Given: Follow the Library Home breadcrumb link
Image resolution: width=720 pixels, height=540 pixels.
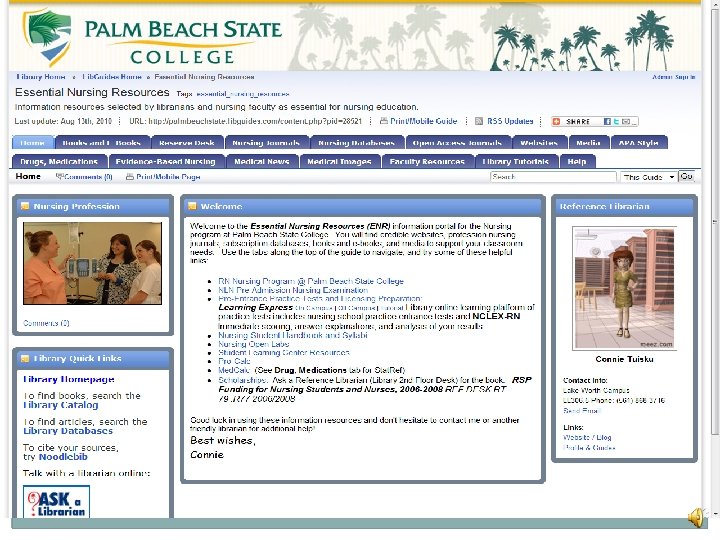Looking at the screenshot, I should pyautogui.click(x=41, y=77).
